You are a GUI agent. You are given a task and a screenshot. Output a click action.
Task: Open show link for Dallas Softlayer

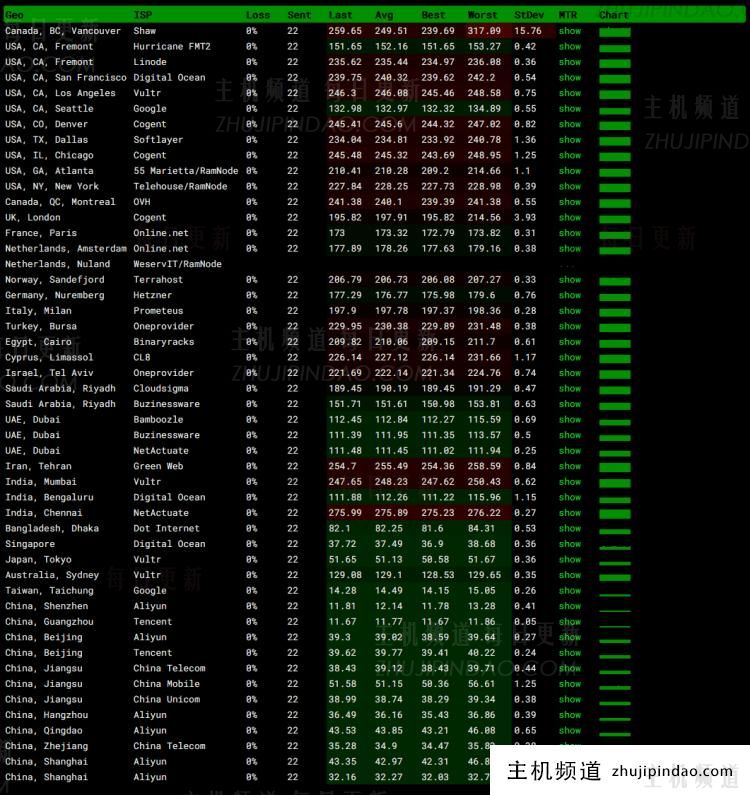[569, 140]
